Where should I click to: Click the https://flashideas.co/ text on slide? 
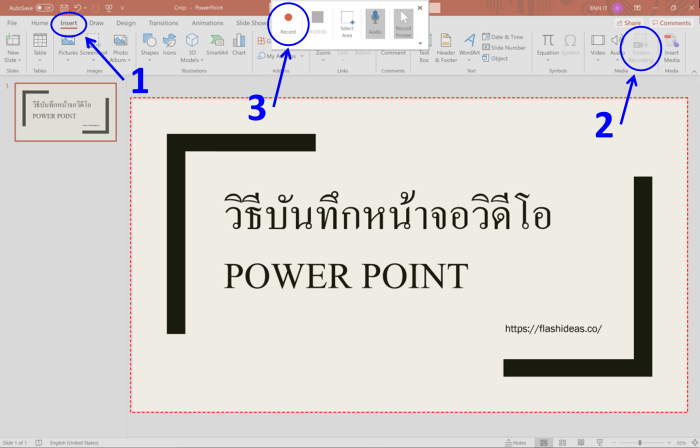(x=553, y=328)
